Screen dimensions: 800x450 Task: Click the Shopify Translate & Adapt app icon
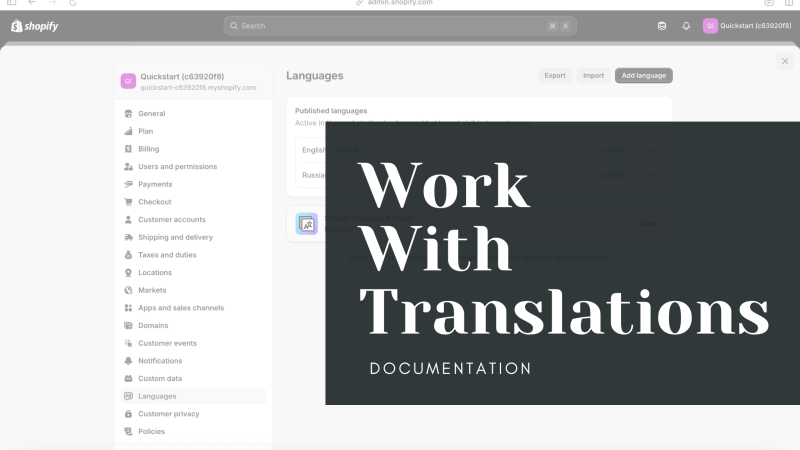pyautogui.click(x=307, y=223)
